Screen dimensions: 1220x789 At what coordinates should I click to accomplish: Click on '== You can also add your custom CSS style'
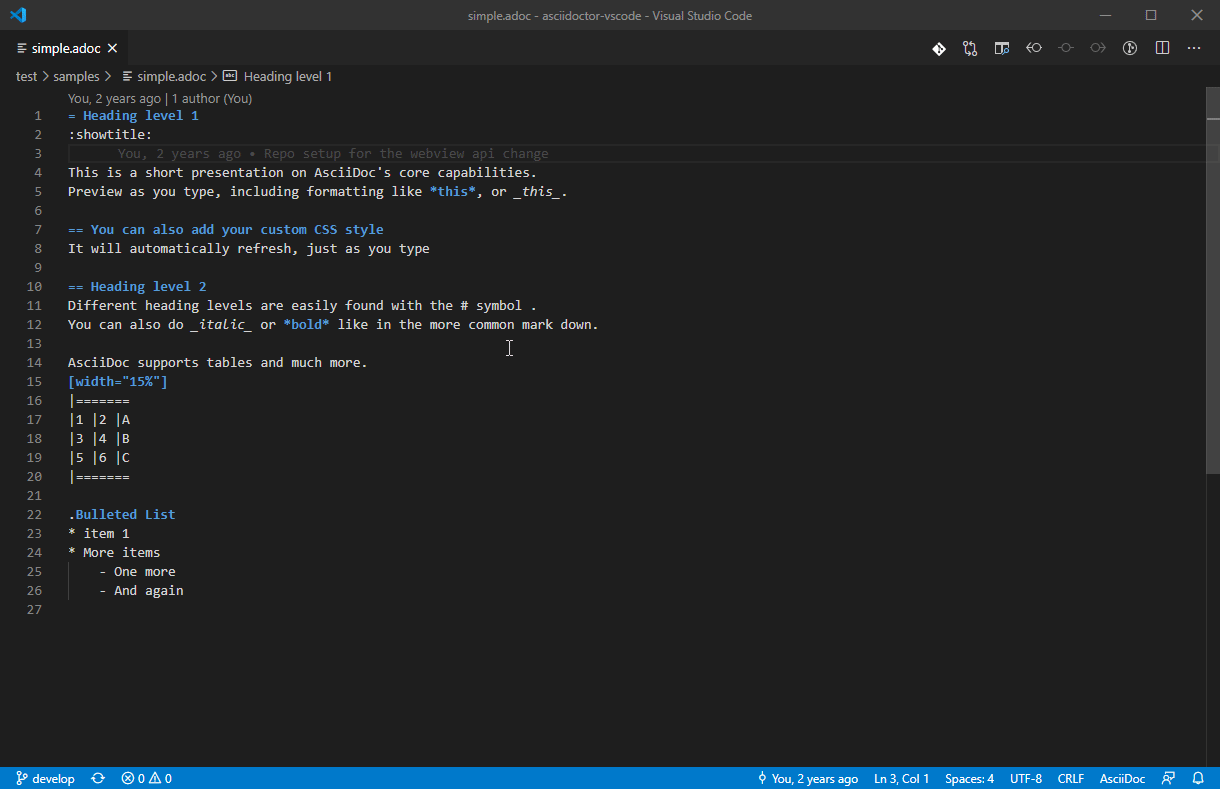tap(226, 230)
